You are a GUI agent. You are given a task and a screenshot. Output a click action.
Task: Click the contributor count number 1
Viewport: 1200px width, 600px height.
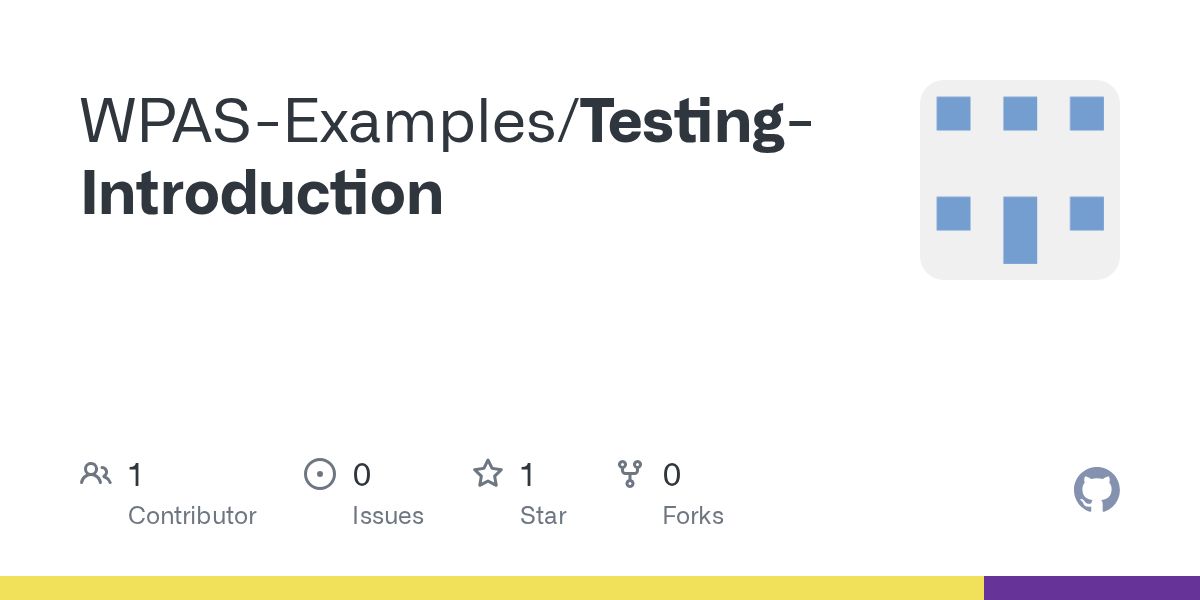pos(135,475)
